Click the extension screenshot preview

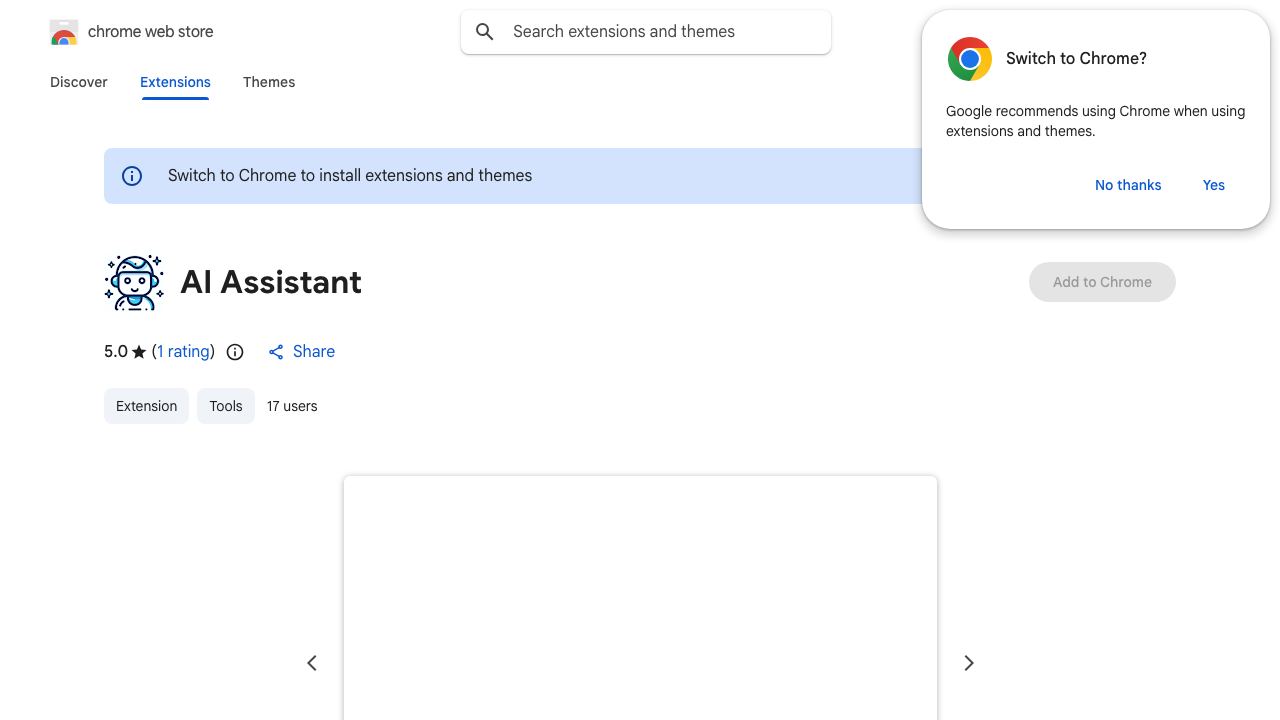click(640, 598)
